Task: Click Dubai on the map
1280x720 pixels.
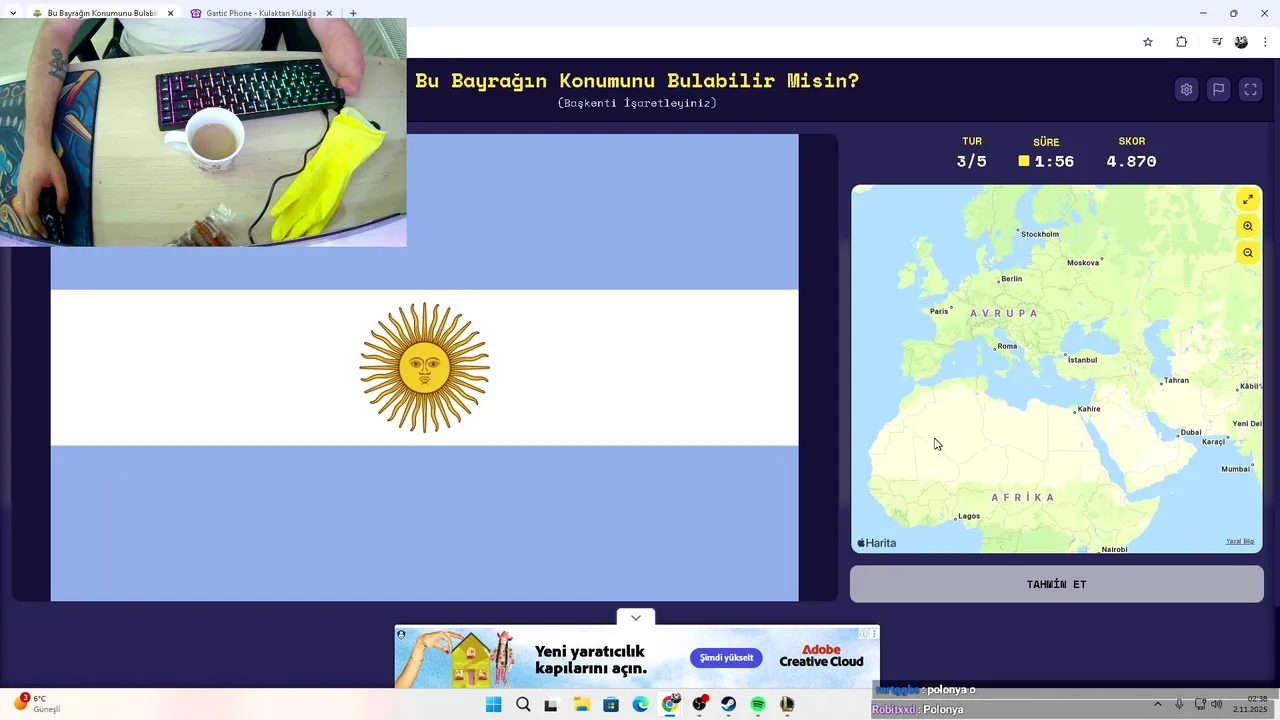Action: coord(1190,432)
